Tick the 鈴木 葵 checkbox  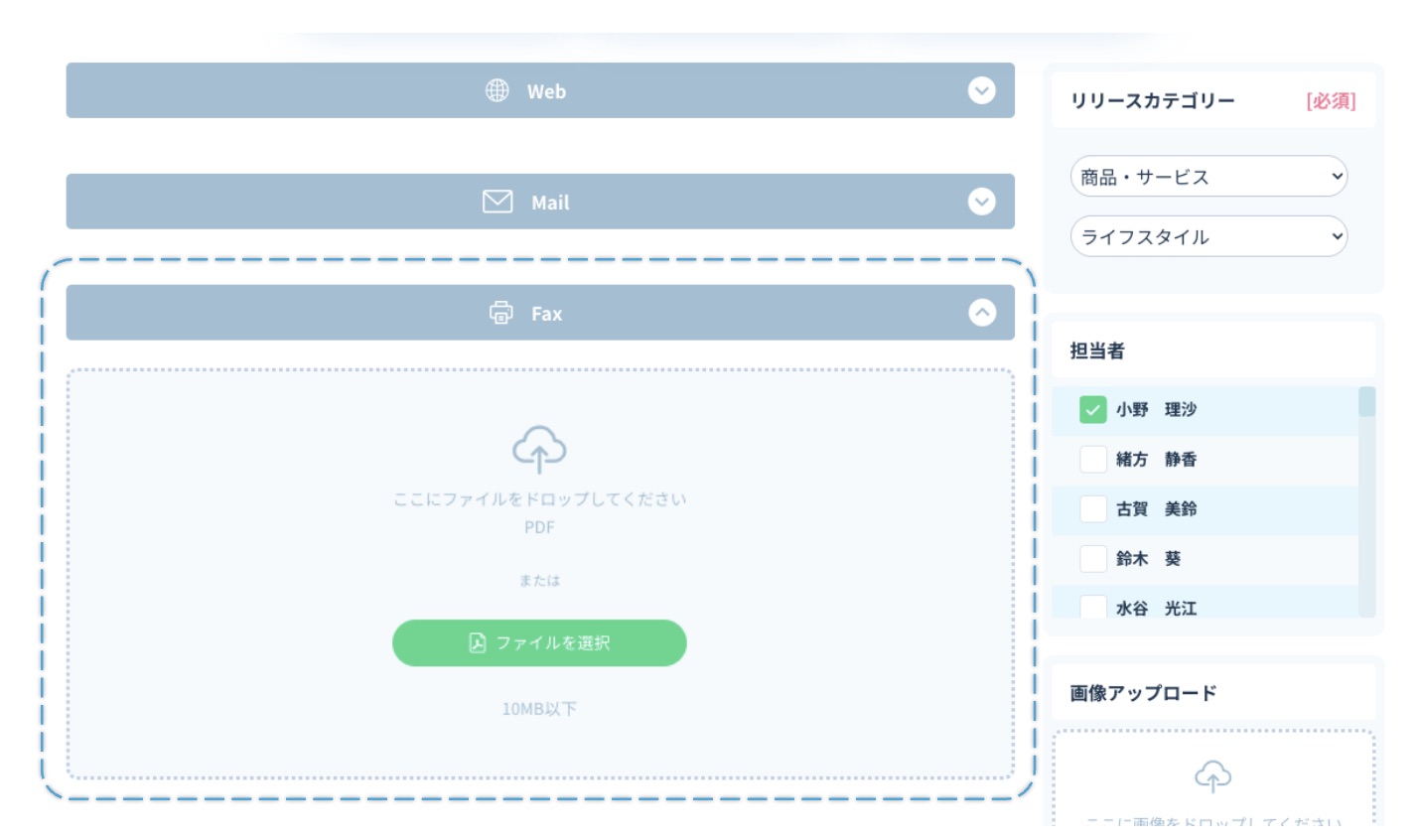(1092, 558)
